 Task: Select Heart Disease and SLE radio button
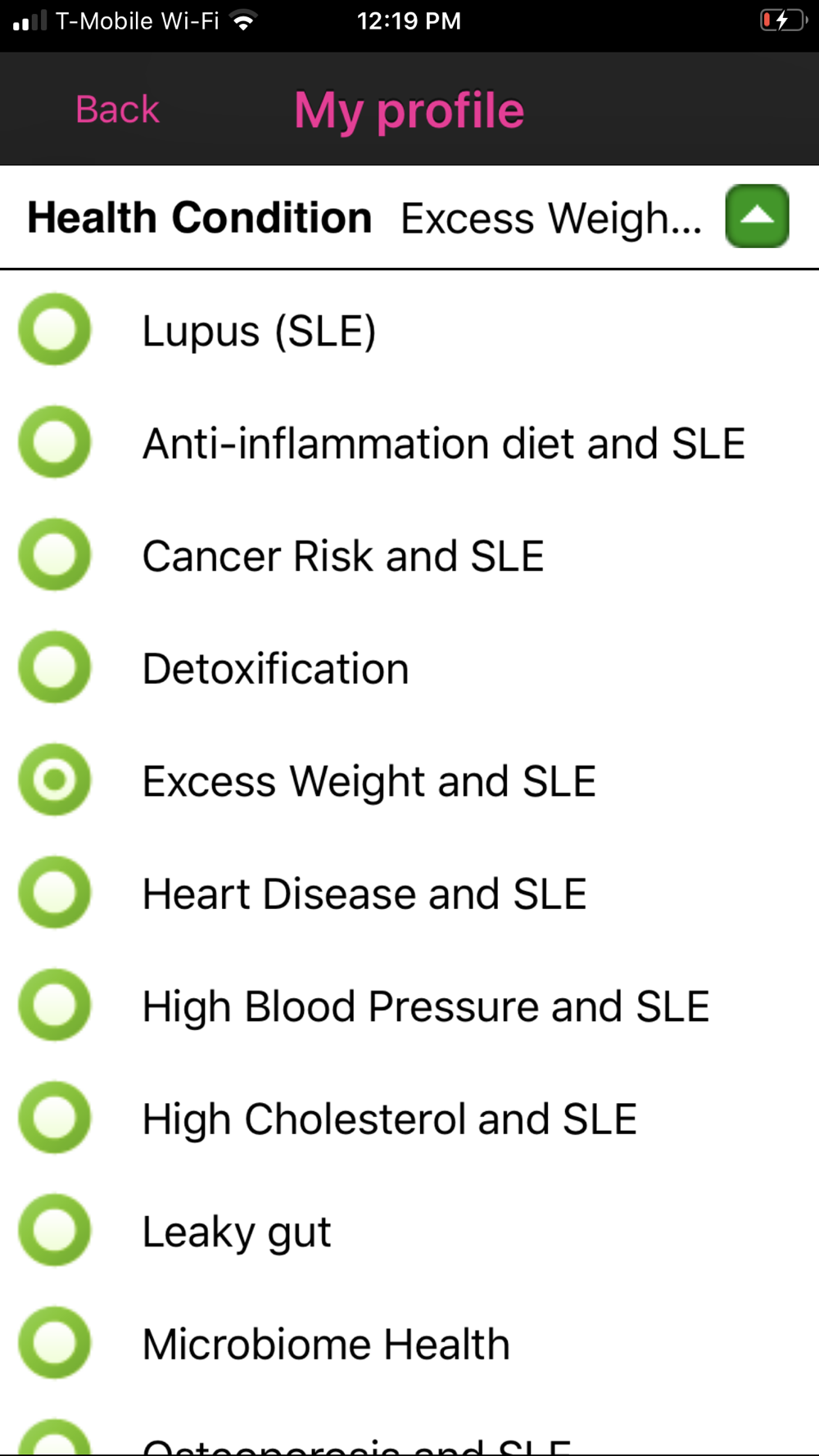55,893
